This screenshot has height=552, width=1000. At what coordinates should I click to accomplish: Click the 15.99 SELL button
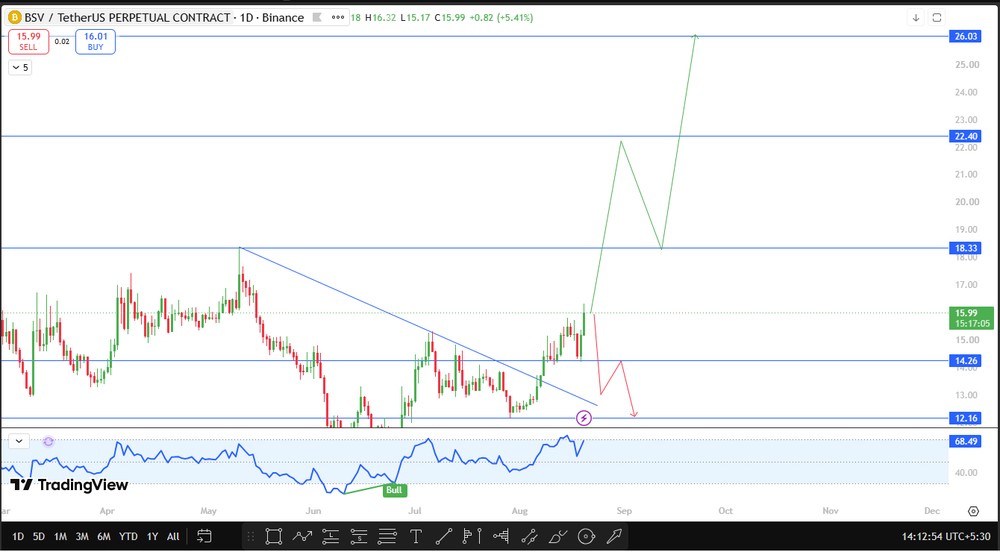click(x=29, y=41)
